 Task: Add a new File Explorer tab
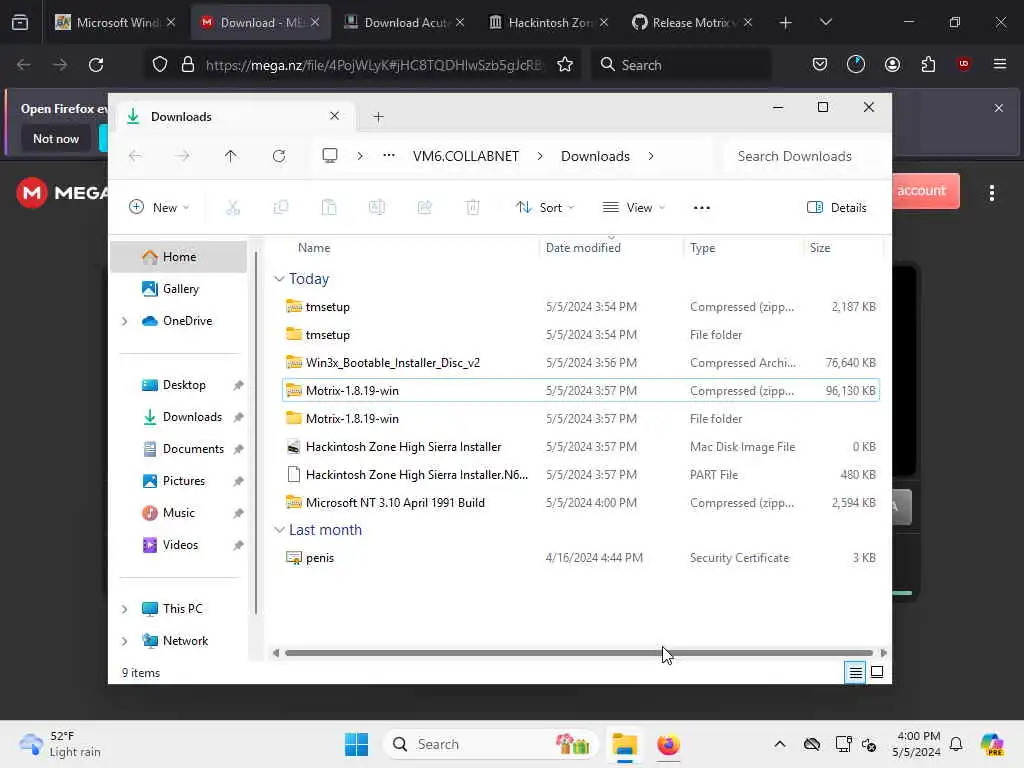pos(378,117)
